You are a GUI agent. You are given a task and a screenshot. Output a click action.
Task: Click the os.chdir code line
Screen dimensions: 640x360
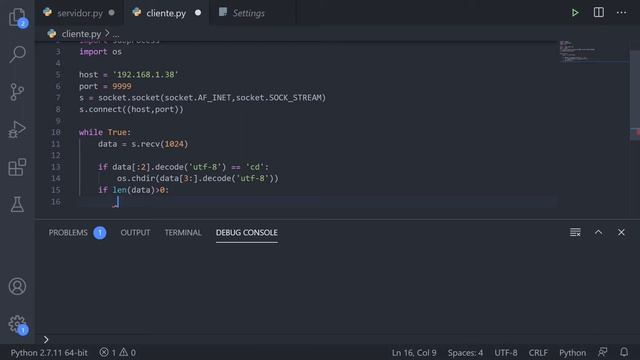[x=198, y=178]
